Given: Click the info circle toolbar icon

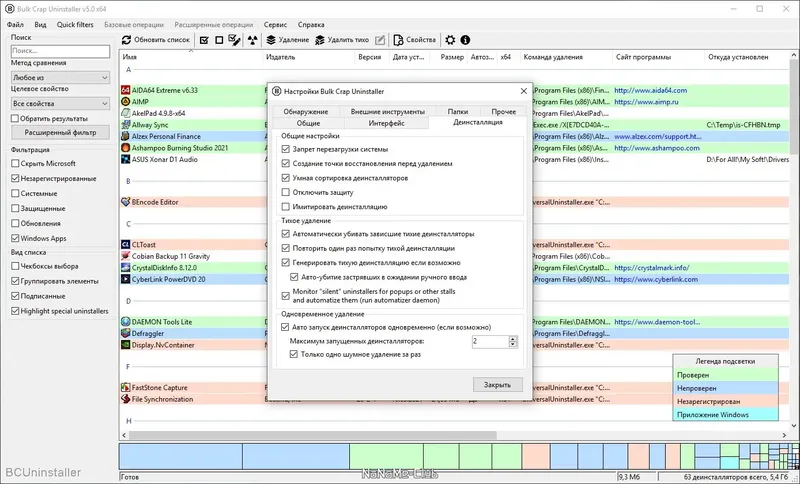Looking at the screenshot, I should (465, 40).
